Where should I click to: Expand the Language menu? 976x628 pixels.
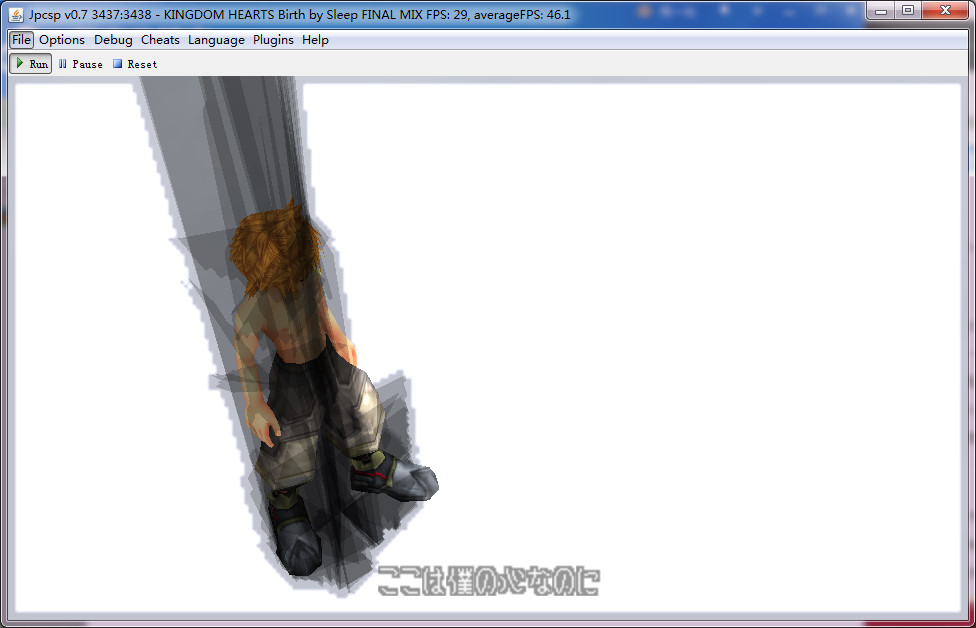tap(216, 40)
